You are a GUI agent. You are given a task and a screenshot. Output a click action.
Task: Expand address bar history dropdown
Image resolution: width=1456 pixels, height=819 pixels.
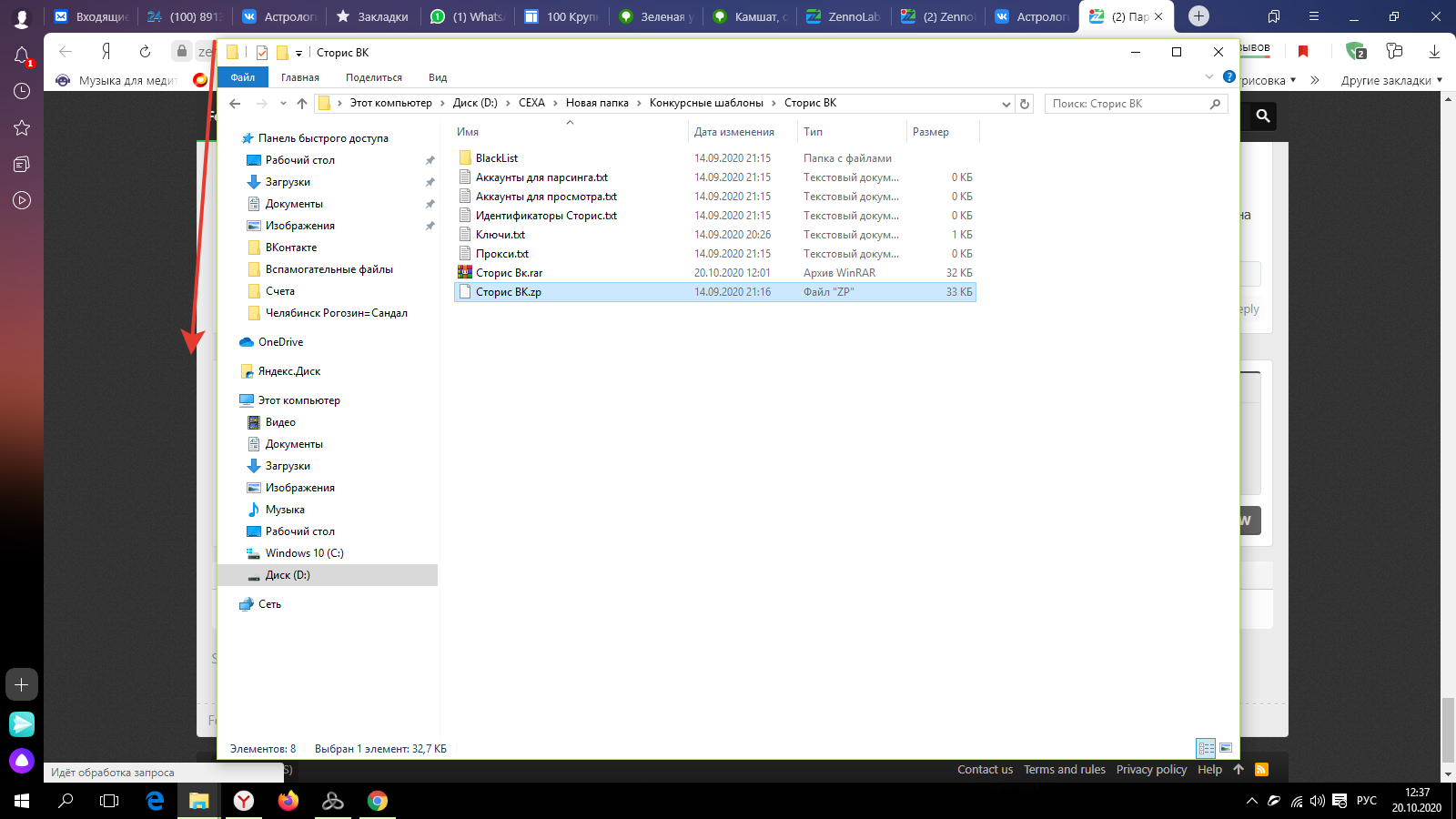tap(1006, 104)
